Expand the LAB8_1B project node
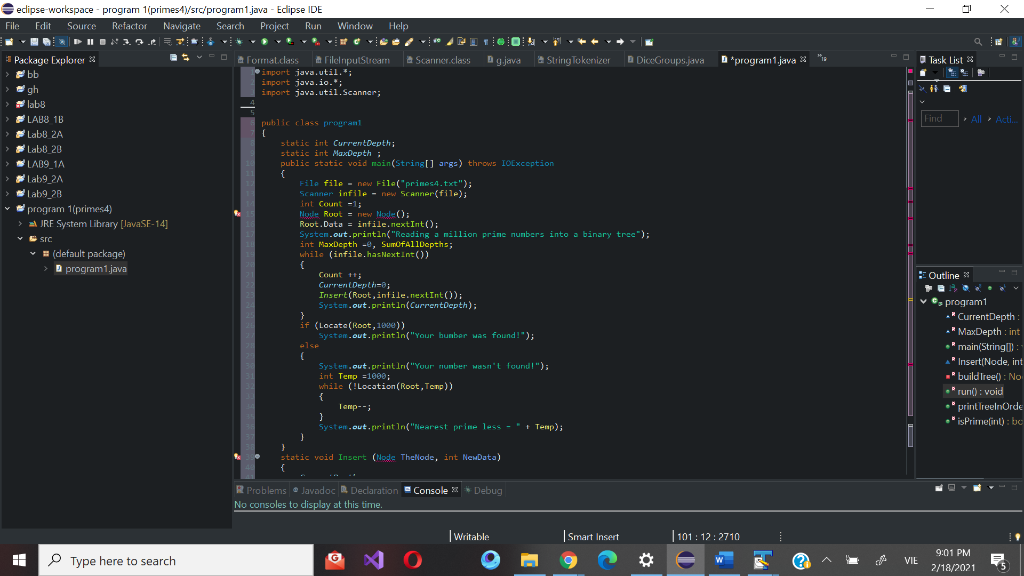1024x576 pixels. pos(9,119)
